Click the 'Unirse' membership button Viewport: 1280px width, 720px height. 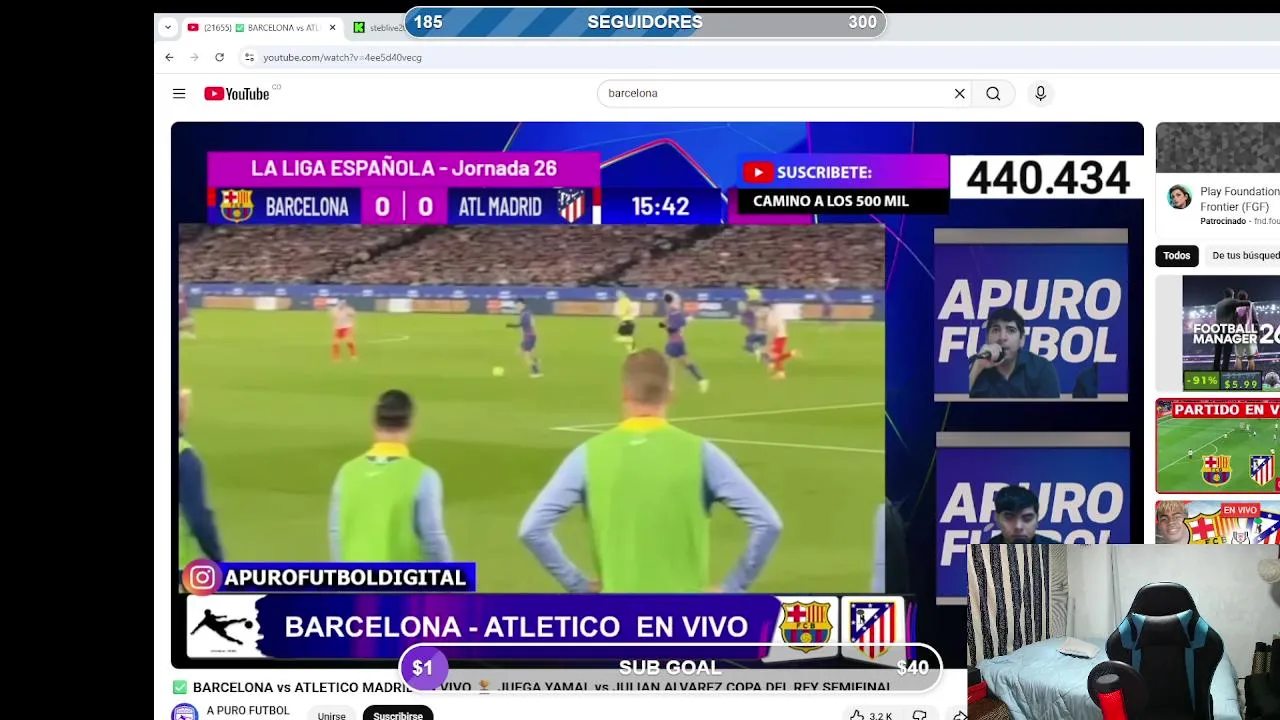coord(331,715)
